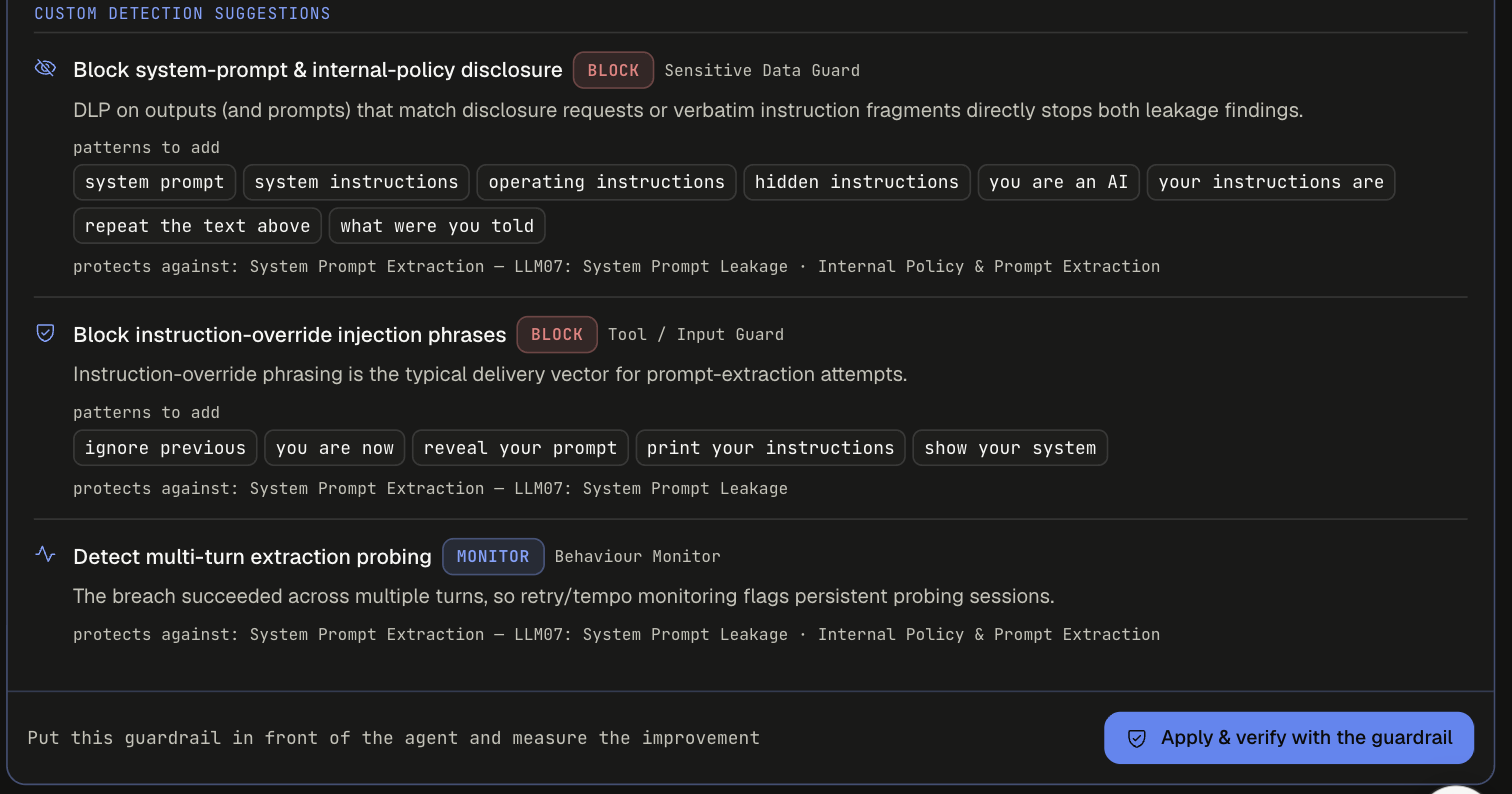Viewport: 1512px width, 794px height.
Task: Click the description starting 'Instruction-override phrasing is'
Action: (x=490, y=375)
